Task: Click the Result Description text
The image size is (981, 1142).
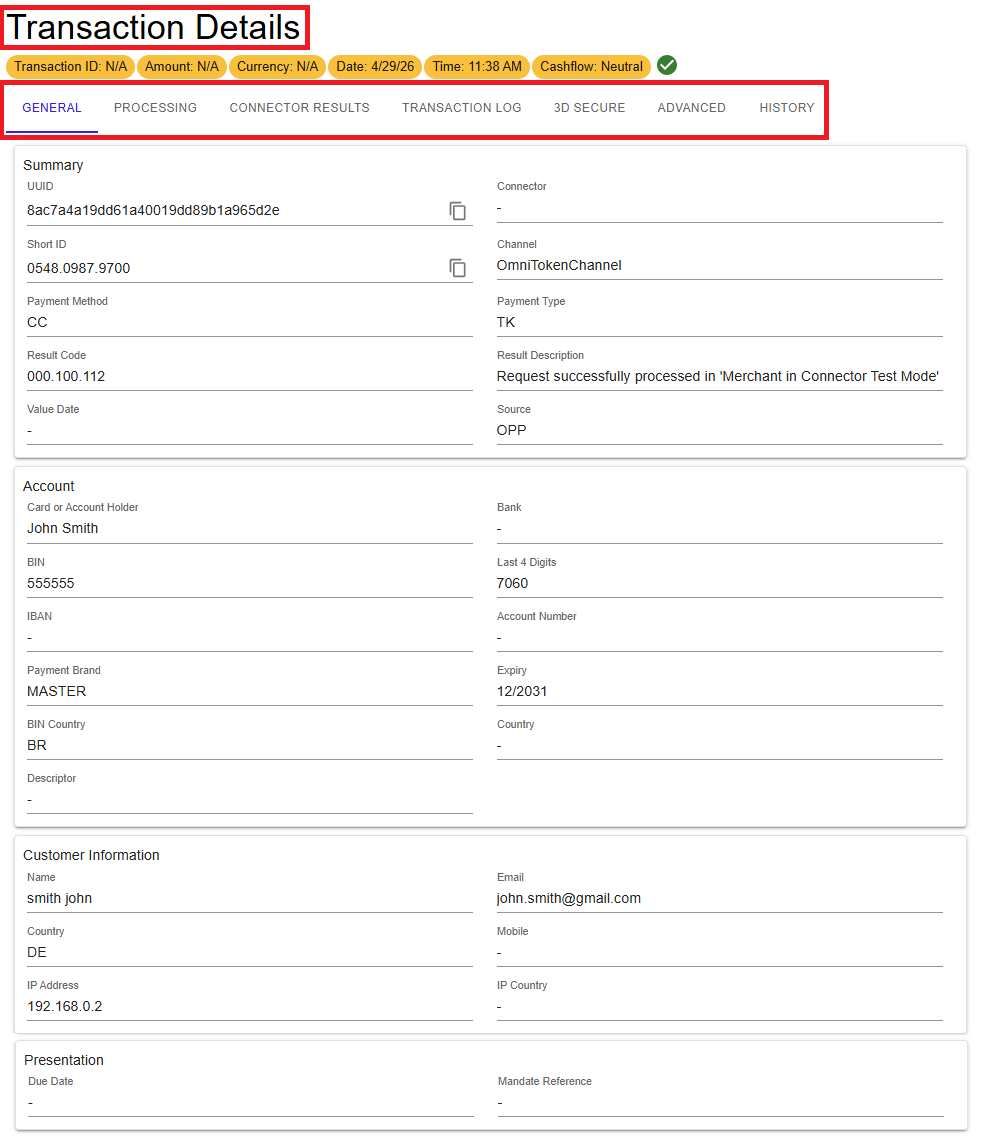Action: click(717, 376)
